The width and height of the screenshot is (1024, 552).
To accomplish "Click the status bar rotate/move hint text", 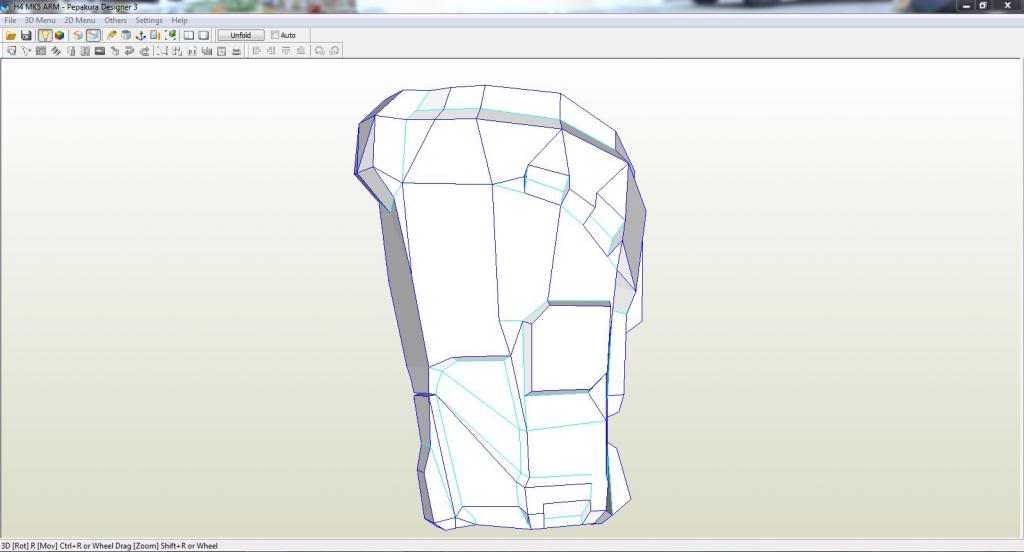I will 109,546.
